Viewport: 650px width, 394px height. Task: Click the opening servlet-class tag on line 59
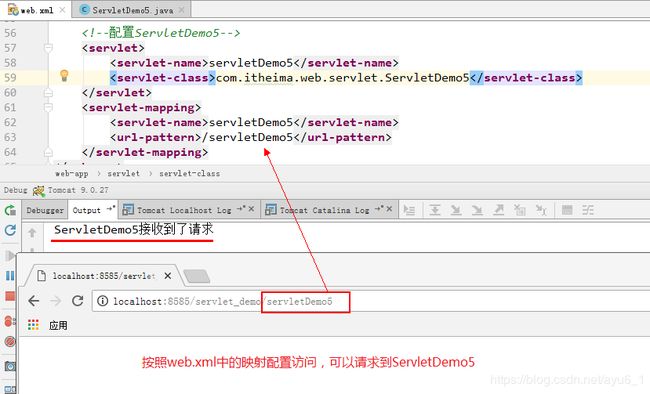click(x=162, y=78)
